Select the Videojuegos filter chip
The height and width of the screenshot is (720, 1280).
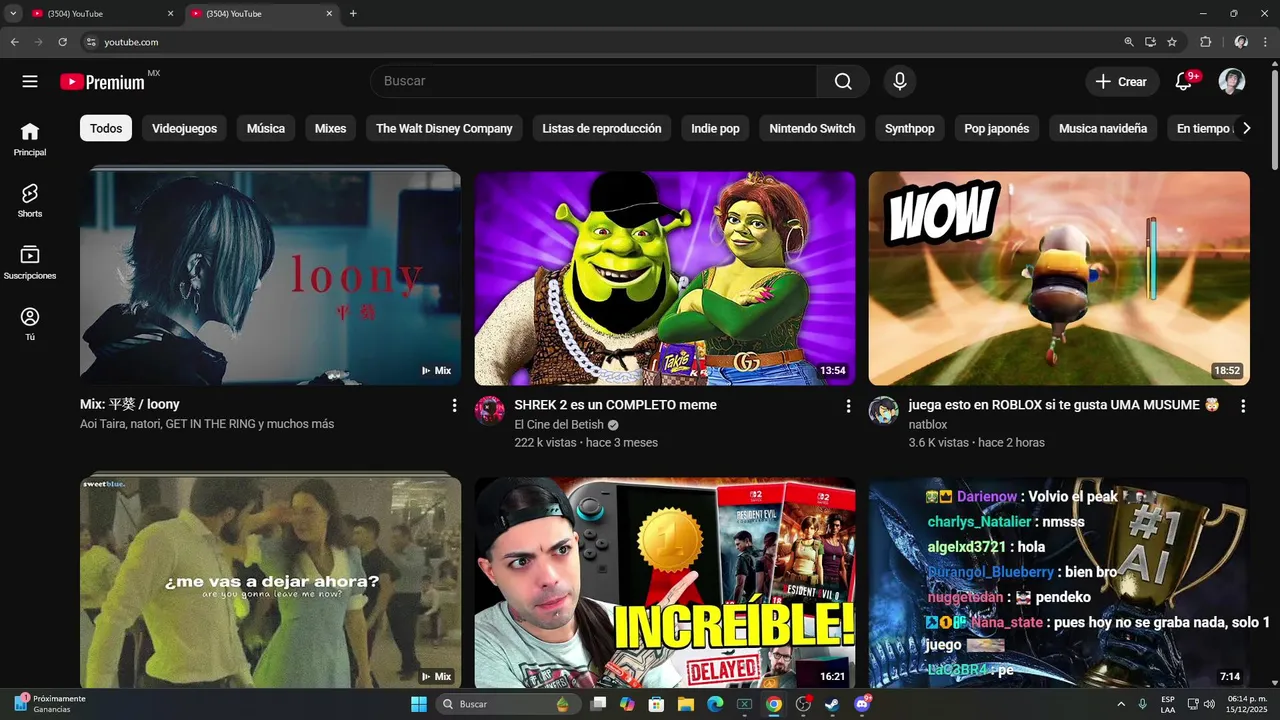184,128
